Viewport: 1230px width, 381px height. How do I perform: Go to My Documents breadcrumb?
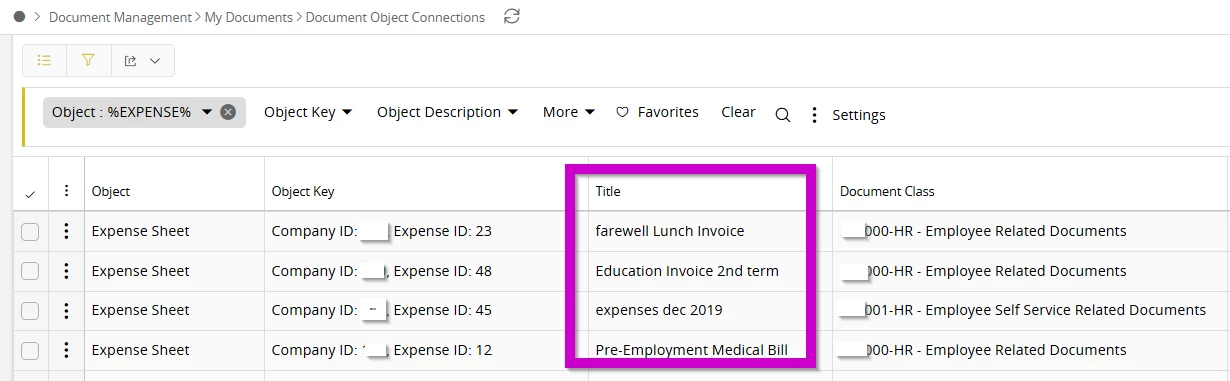(x=249, y=17)
